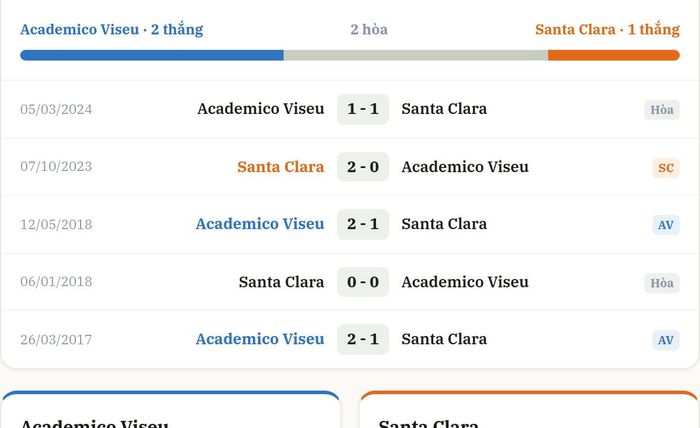Click the AV badge on 12/05/2018 match

click(666, 225)
